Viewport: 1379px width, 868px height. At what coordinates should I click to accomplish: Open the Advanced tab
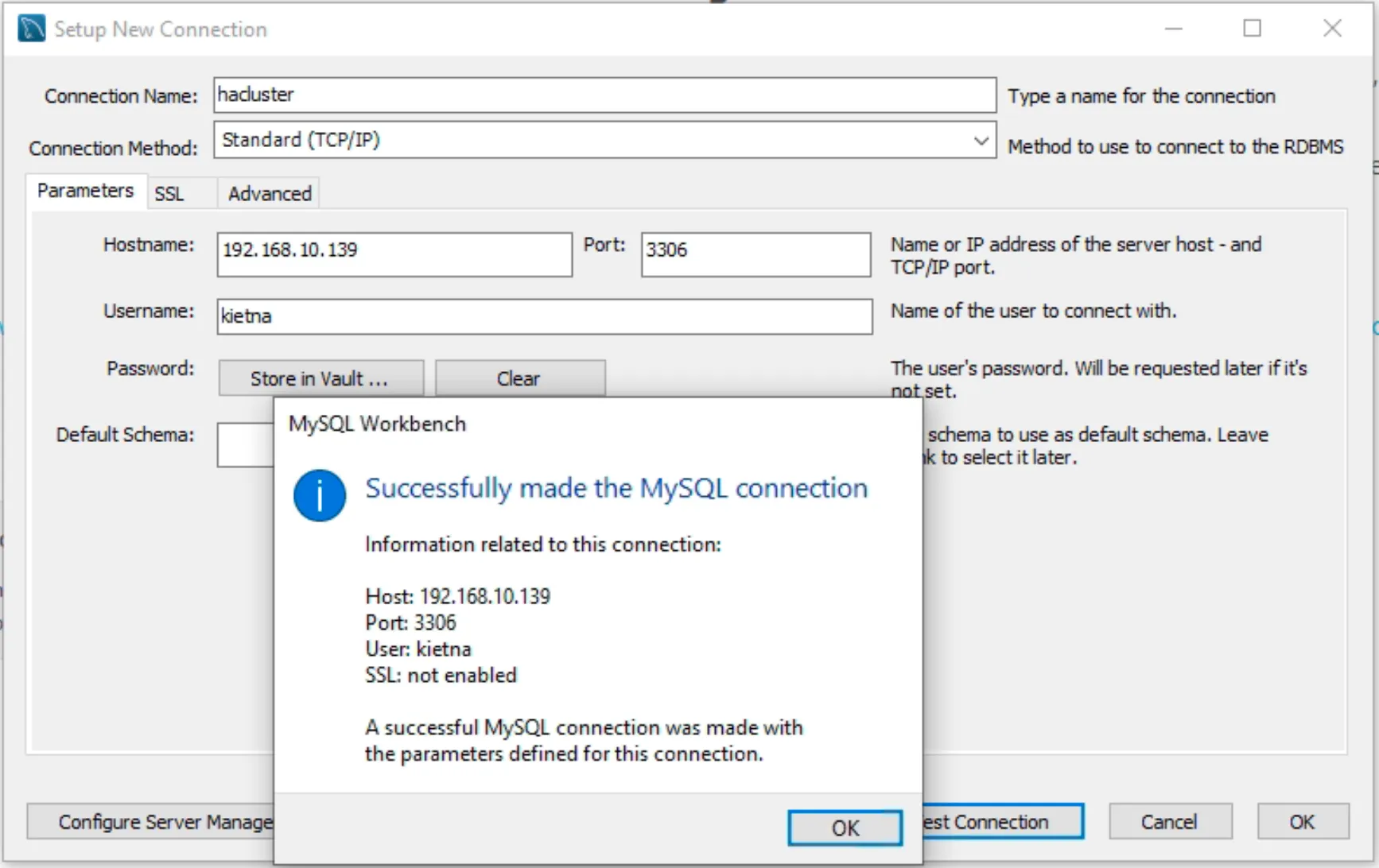coord(270,193)
